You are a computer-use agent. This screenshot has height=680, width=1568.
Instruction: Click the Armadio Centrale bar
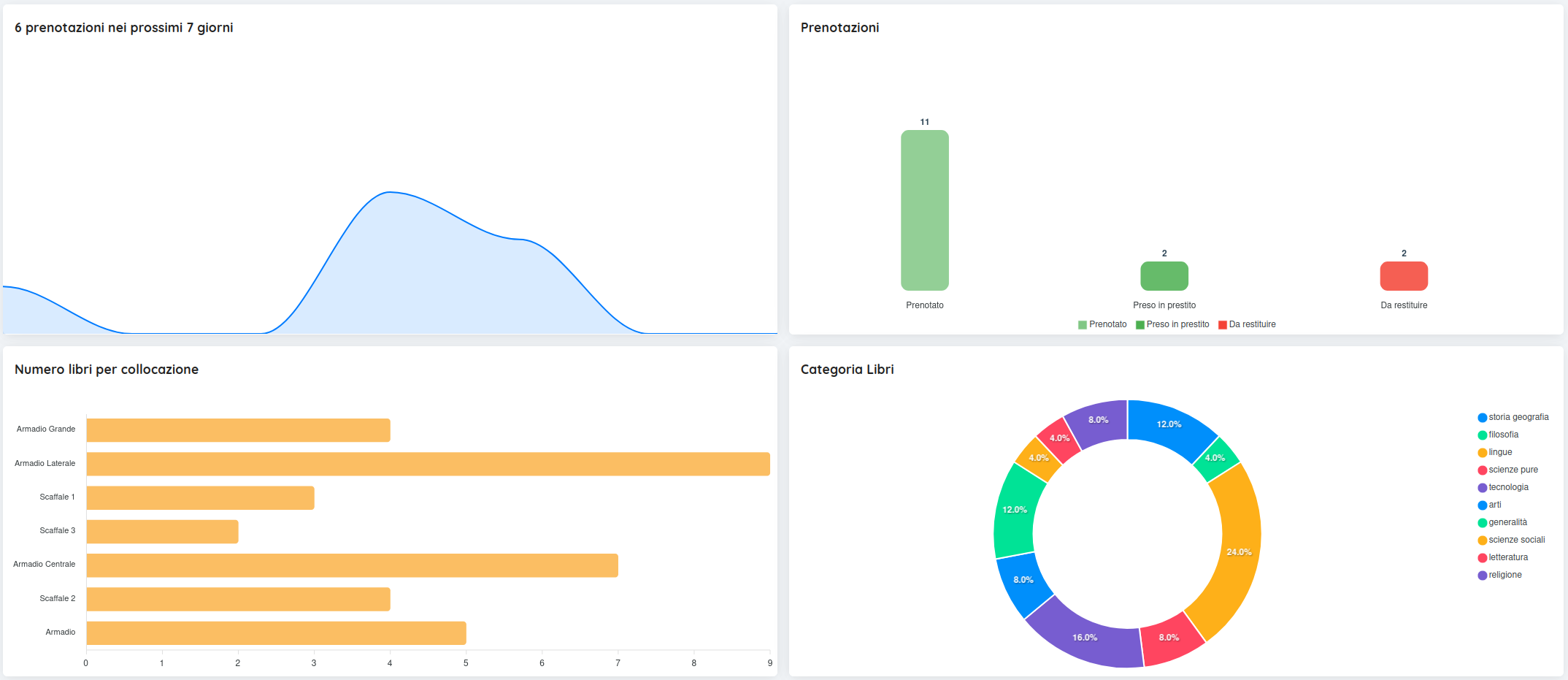[x=352, y=565]
